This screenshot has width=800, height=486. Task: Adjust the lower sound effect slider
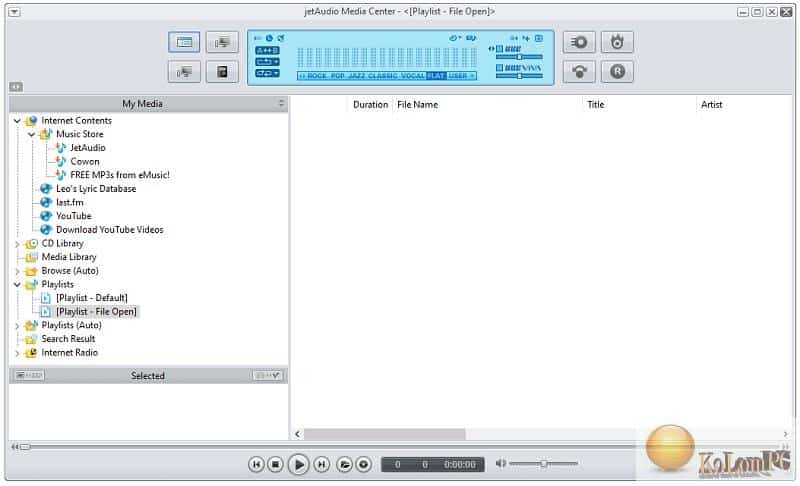click(x=519, y=76)
